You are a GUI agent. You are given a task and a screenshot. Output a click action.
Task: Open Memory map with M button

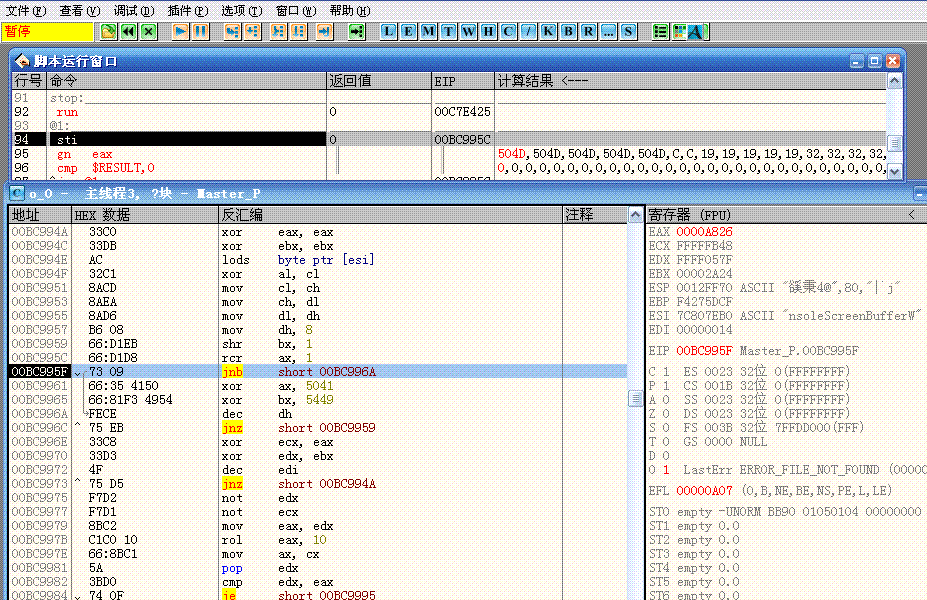429,31
